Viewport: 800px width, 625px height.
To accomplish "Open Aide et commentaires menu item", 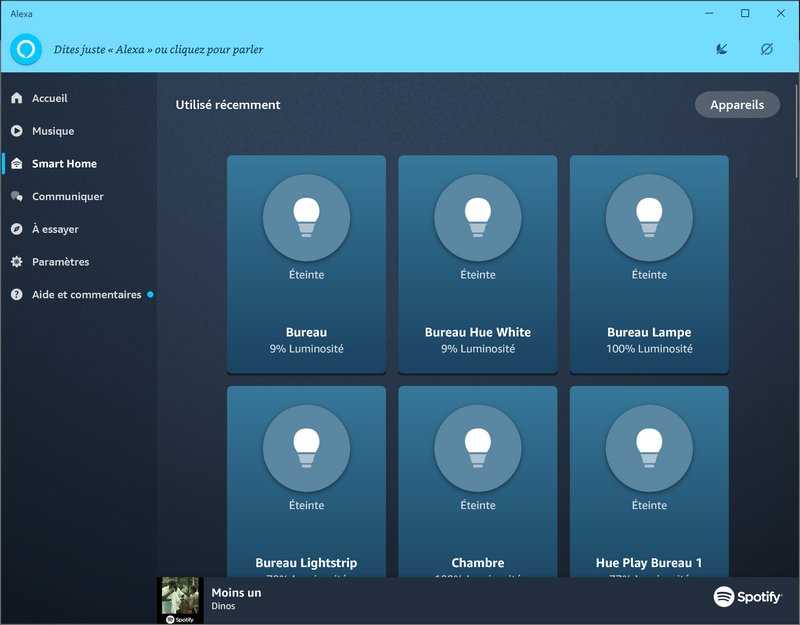I will coord(86,295).
